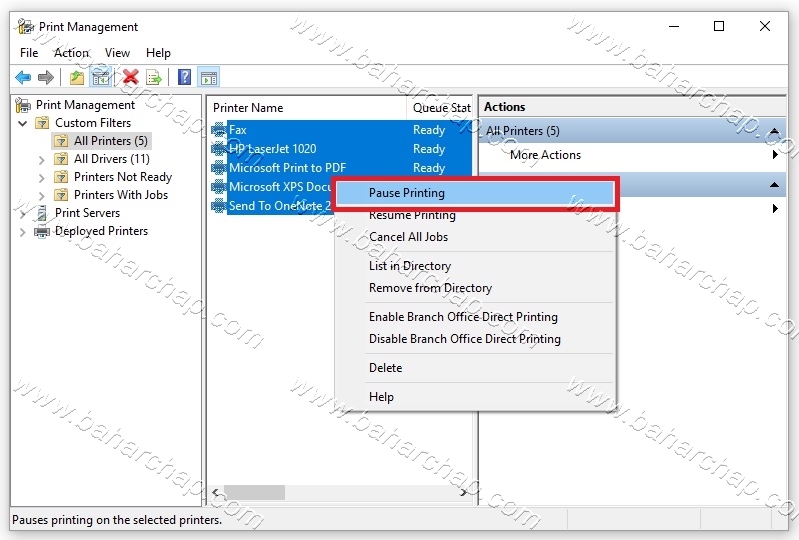Open the File menu

point(29,52)
